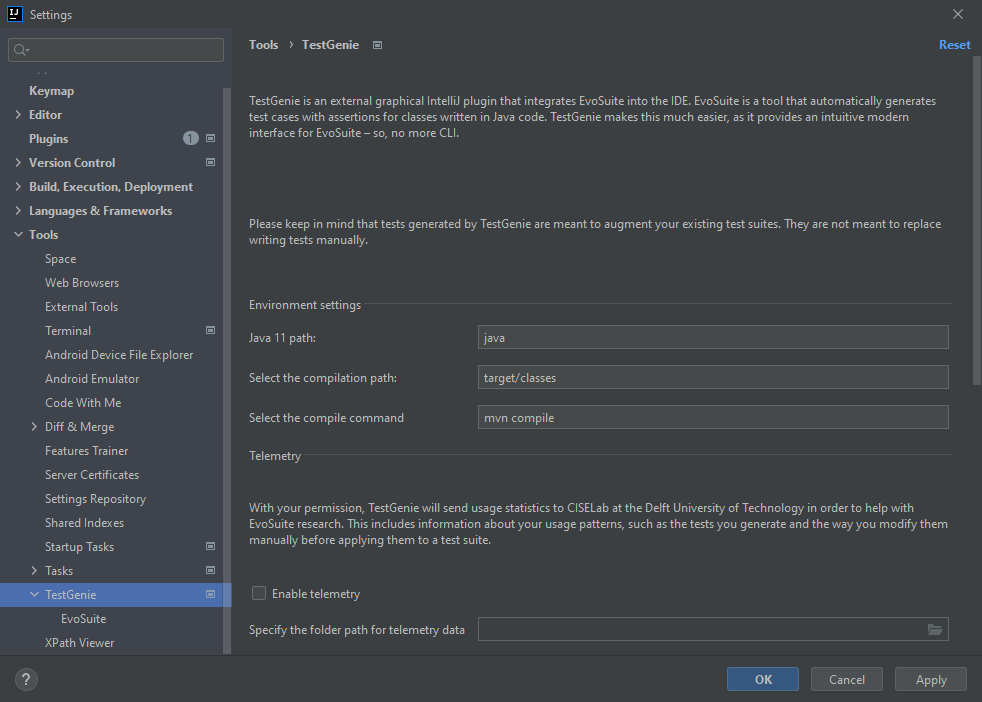The height and width of the screenshot is (702, 982).
Task: Select Android Device File Explorer
Action: point(119,354)
